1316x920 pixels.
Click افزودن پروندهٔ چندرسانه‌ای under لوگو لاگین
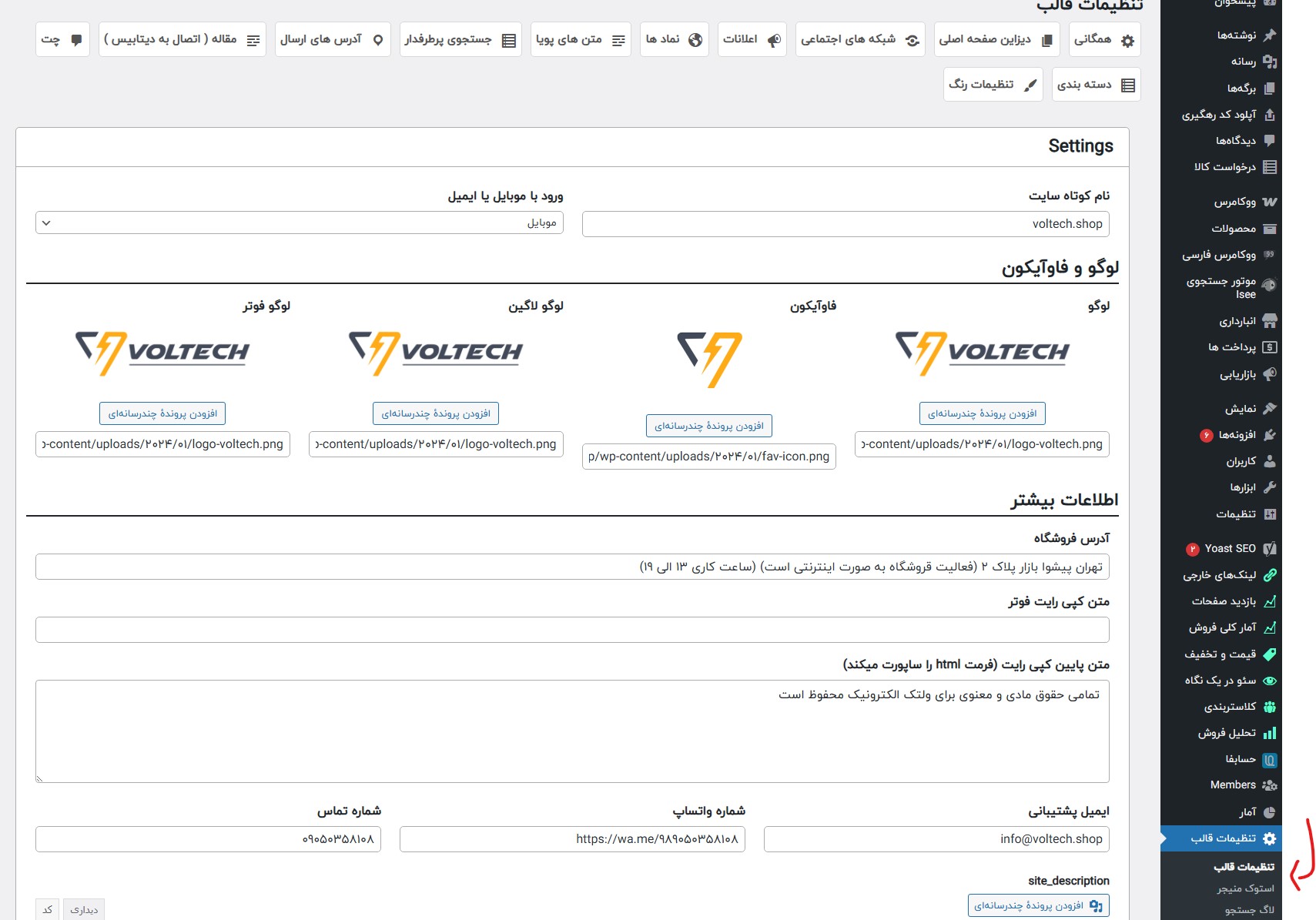point(436,413)
